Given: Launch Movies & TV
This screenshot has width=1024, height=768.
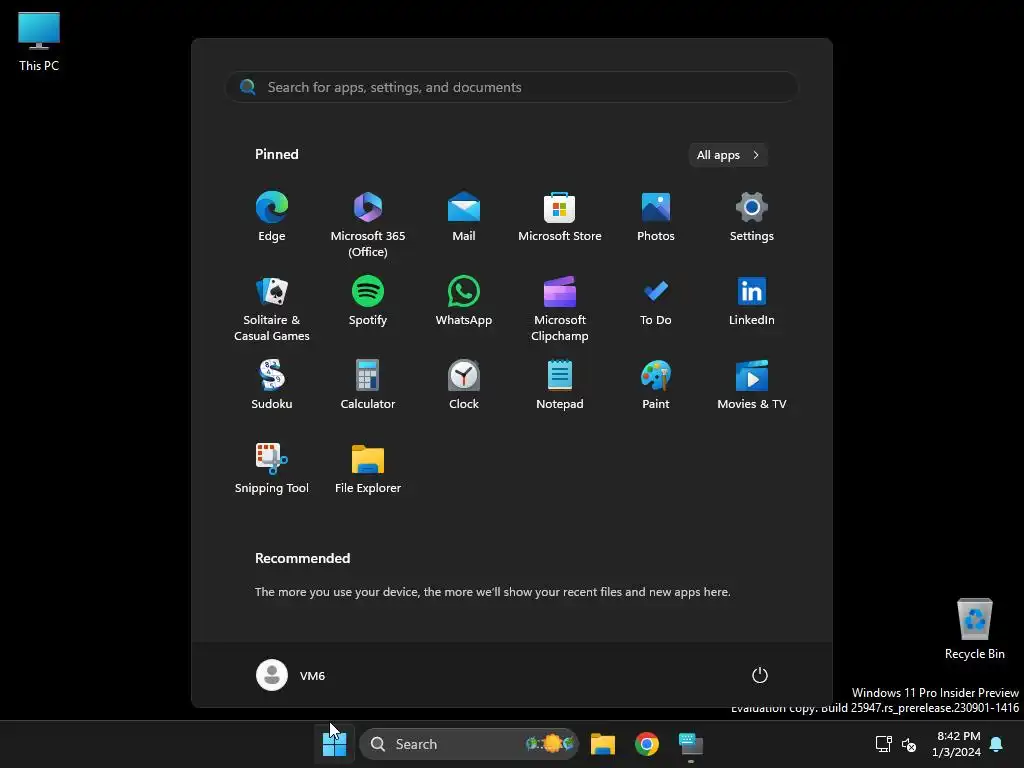Looking at the screenshot, I should (x=752, y=385).
